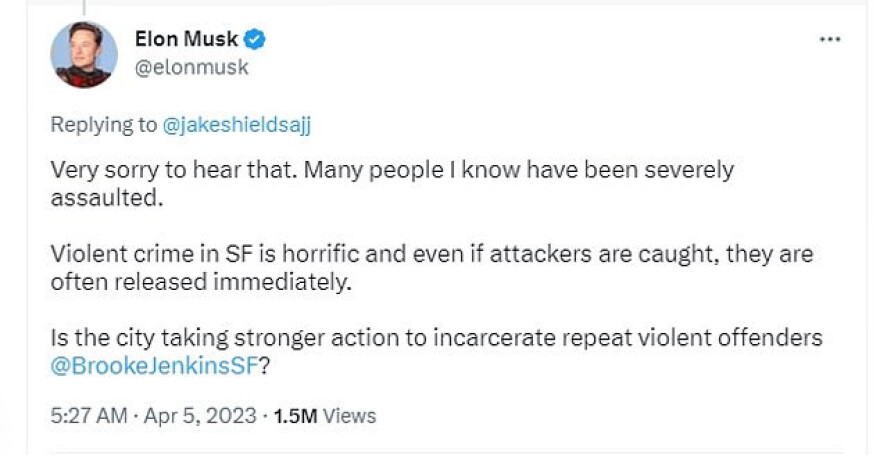The height and width of the screenshot is (455, 880).
Task: Click the 1.5M view count number
Action: 296,414
